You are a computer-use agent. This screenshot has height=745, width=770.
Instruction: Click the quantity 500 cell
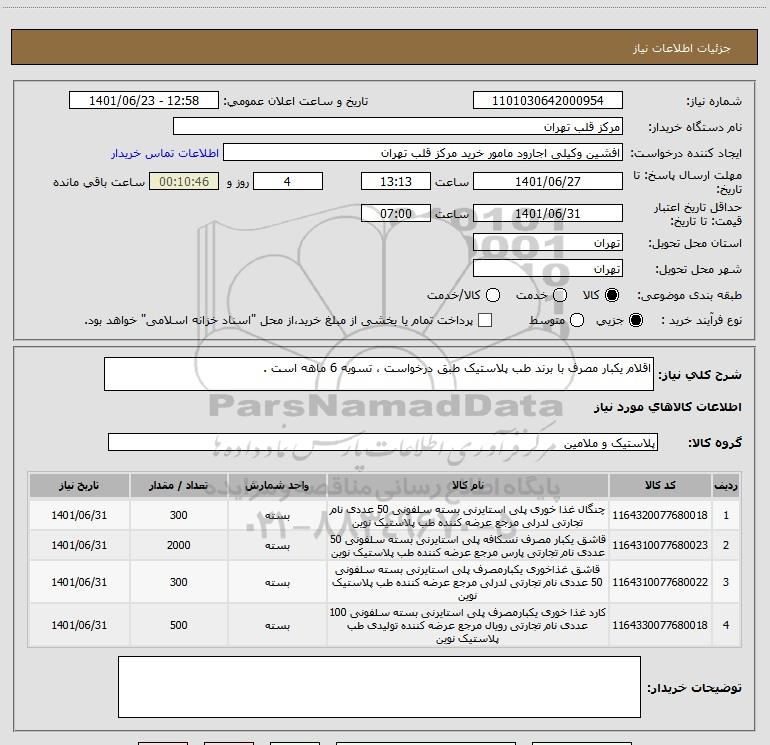tap(179, 625)
